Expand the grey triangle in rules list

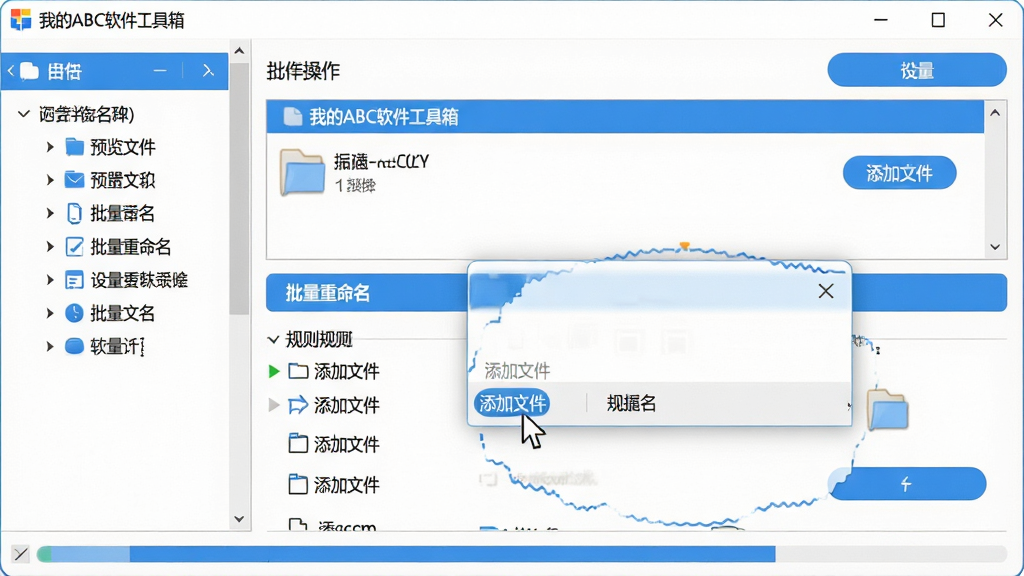tap(274, 405)
